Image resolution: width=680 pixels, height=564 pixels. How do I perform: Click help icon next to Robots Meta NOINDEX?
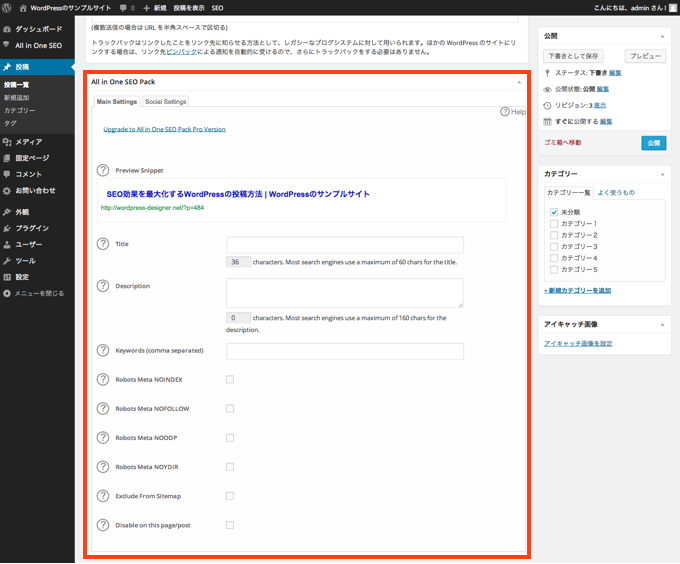(103, 379)
